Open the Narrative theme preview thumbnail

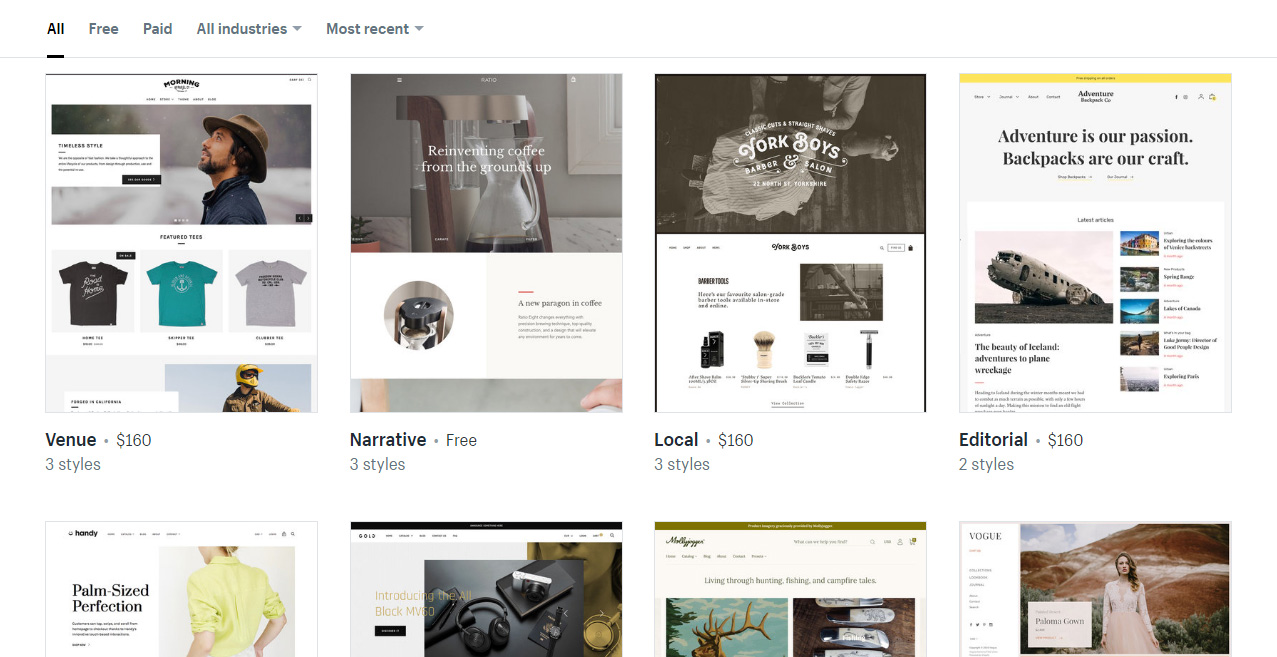486,243
